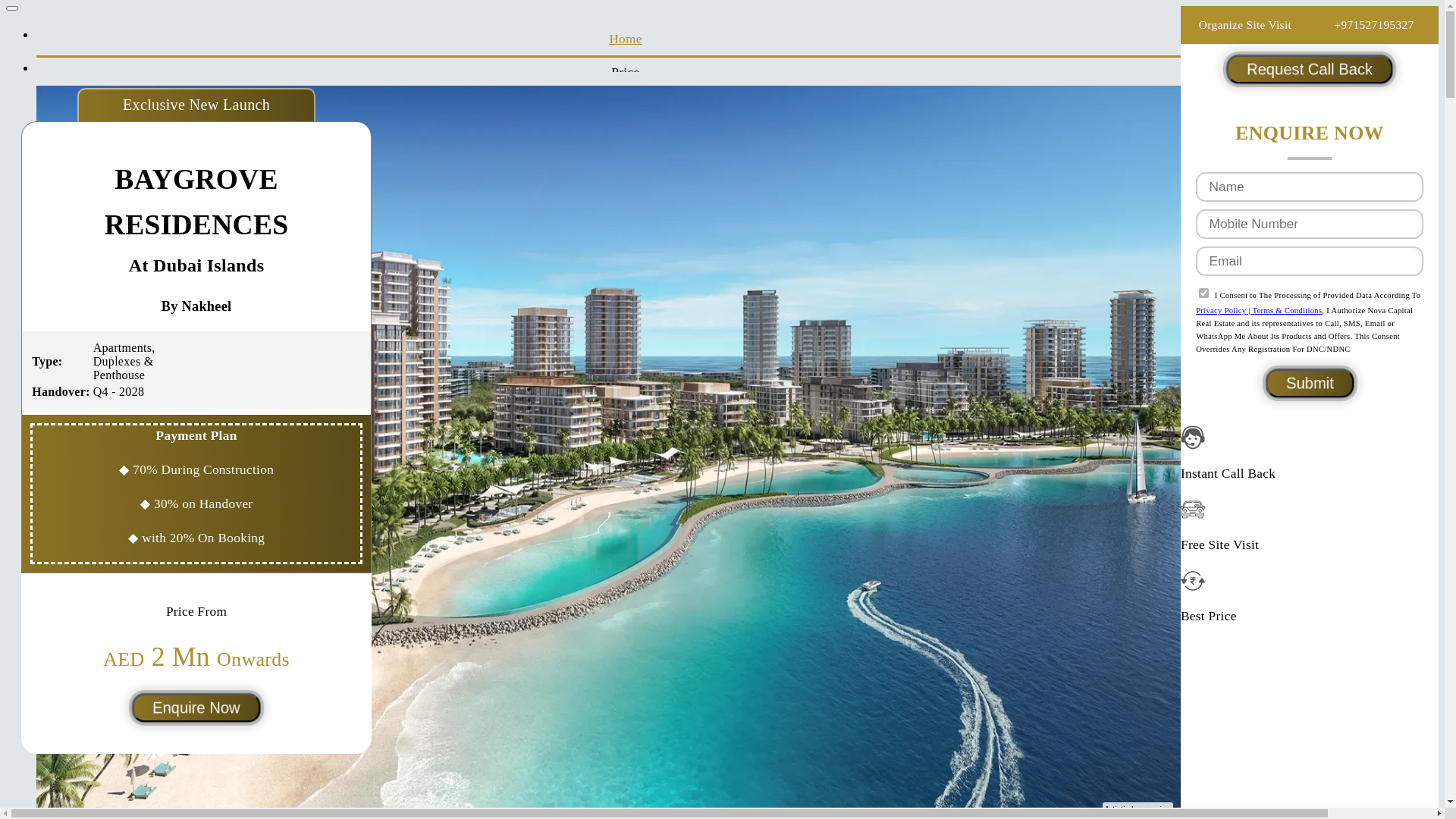This screenshot has height=819, width=1456.
Task: Click the 'Instant Call Back' label
Action: (1228, 474)
